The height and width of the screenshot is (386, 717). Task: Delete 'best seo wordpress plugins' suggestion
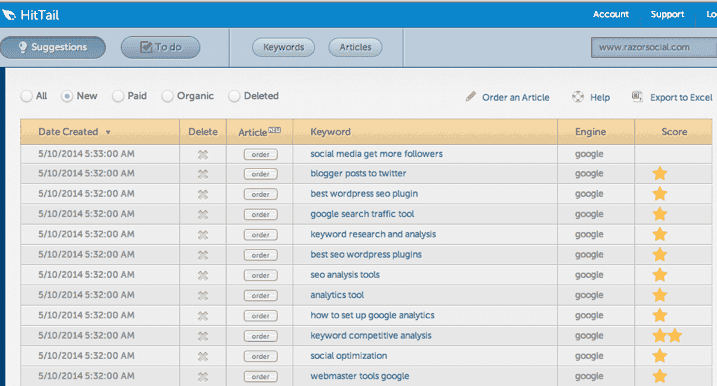pos(203,255)
